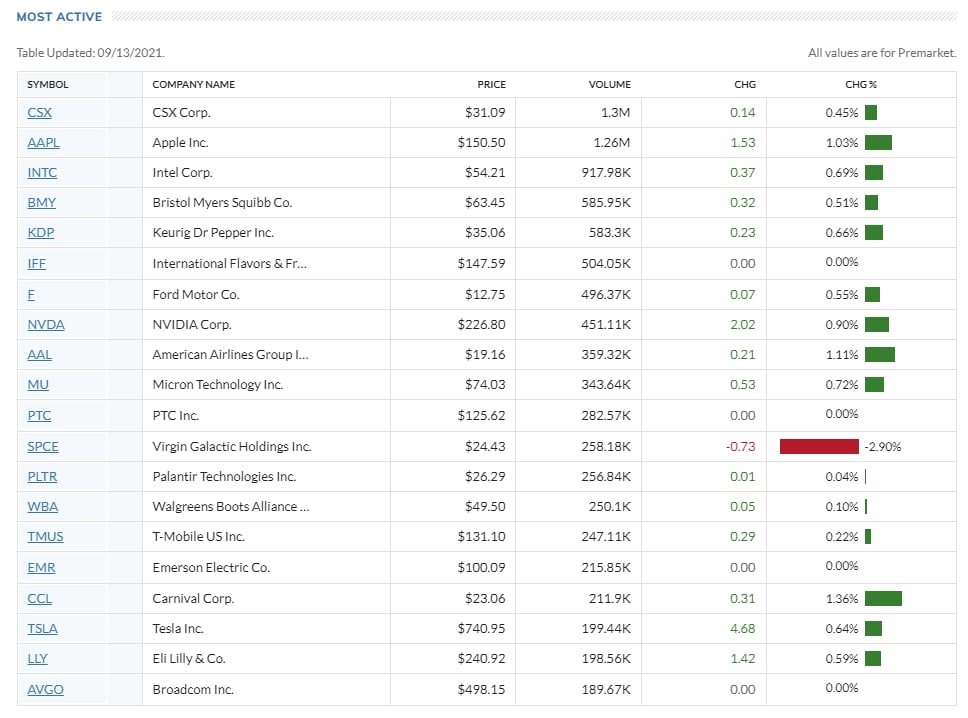
Task: Click the Tesla change value 4.68
Action: [743, 628]
